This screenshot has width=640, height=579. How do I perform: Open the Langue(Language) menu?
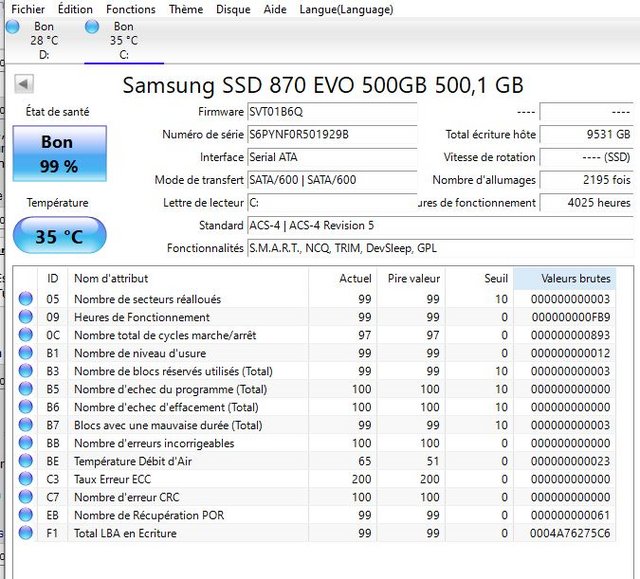coord(346,9)
